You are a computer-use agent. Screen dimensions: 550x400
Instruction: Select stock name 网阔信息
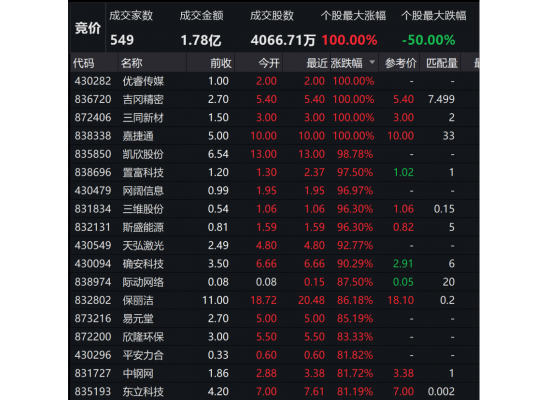[143, 191]
